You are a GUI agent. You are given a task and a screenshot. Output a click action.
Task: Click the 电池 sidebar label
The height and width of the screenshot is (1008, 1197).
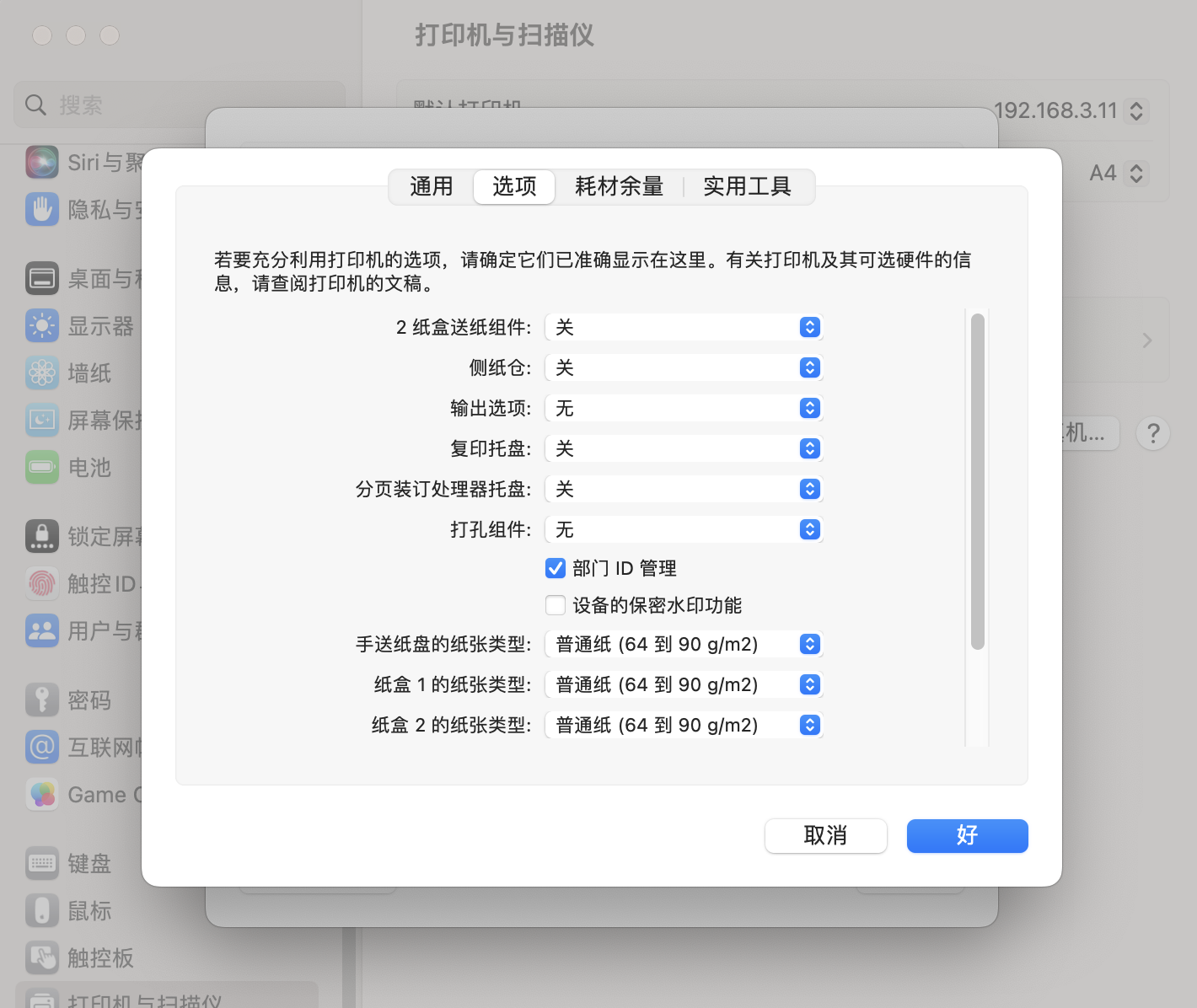[89, 468]
